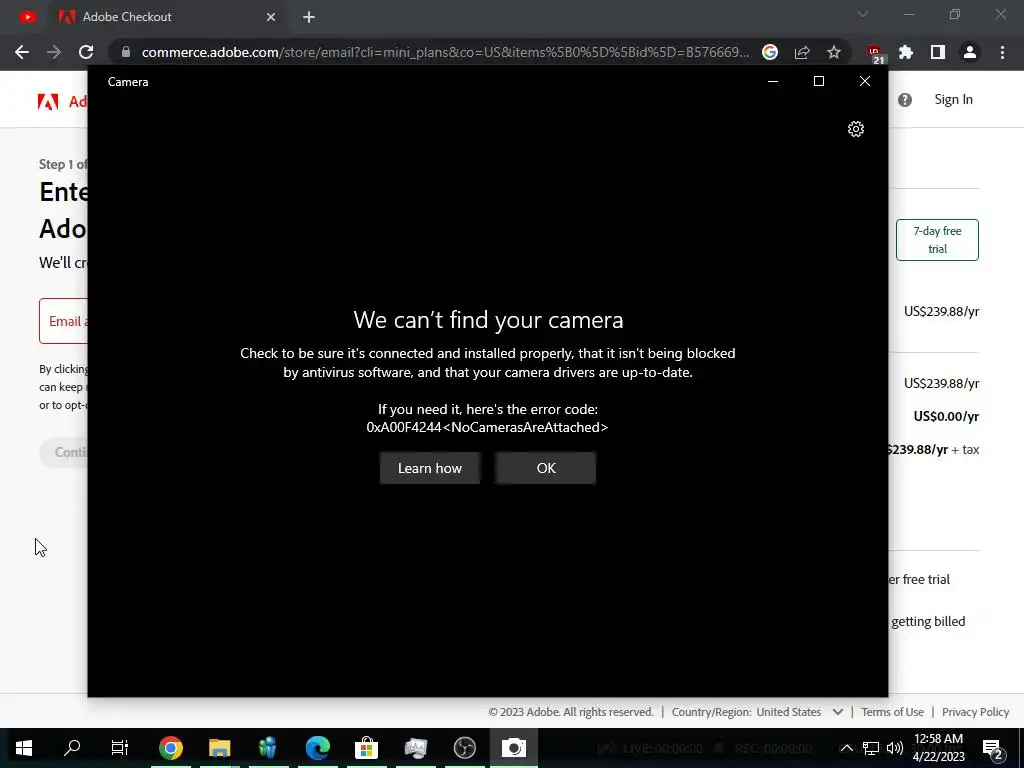Image resolution: width=1024 pixels, height=768 pixels.
Task: Minimize the Camera window
Action: tap(773, 81)
